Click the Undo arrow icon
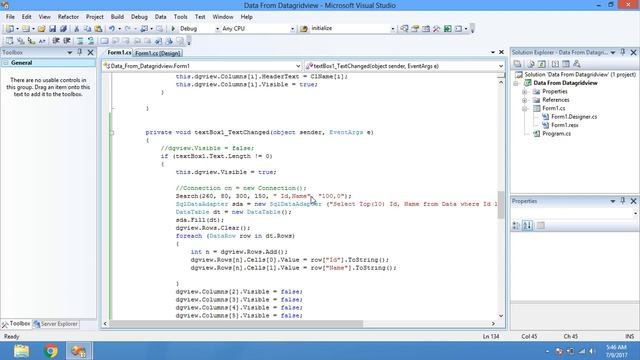The width and height of the screenshot is (640, 360). point(111,29)
